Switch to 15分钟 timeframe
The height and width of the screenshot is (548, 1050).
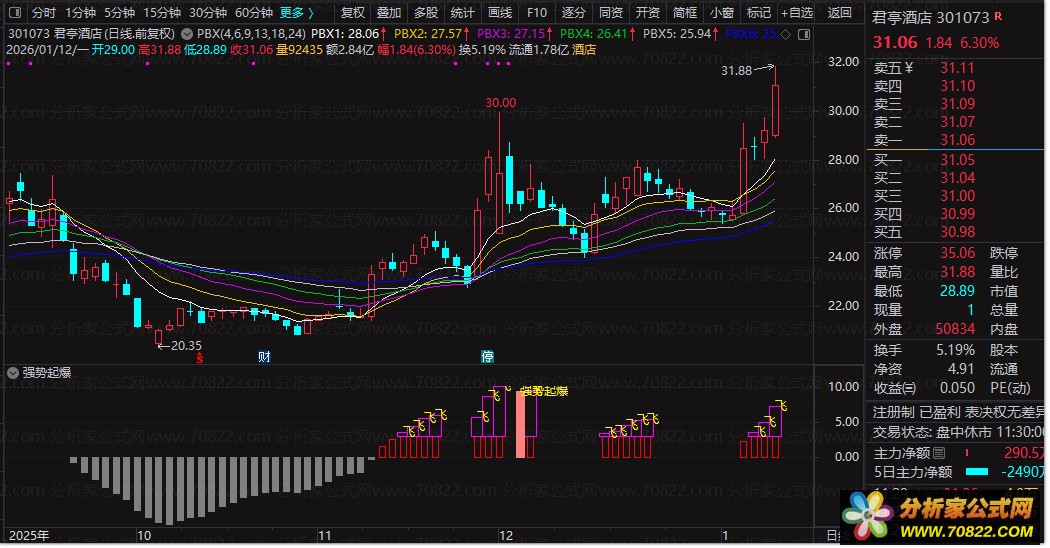click(x=162, y=13)
